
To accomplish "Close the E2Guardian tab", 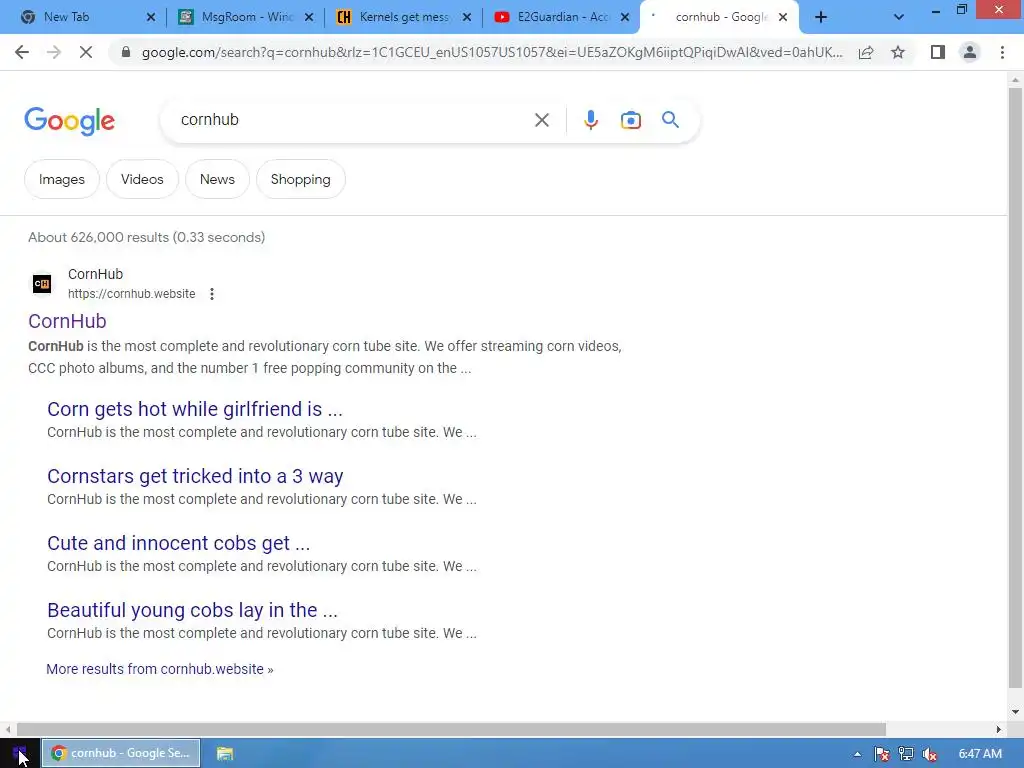I will pos(625,18).
